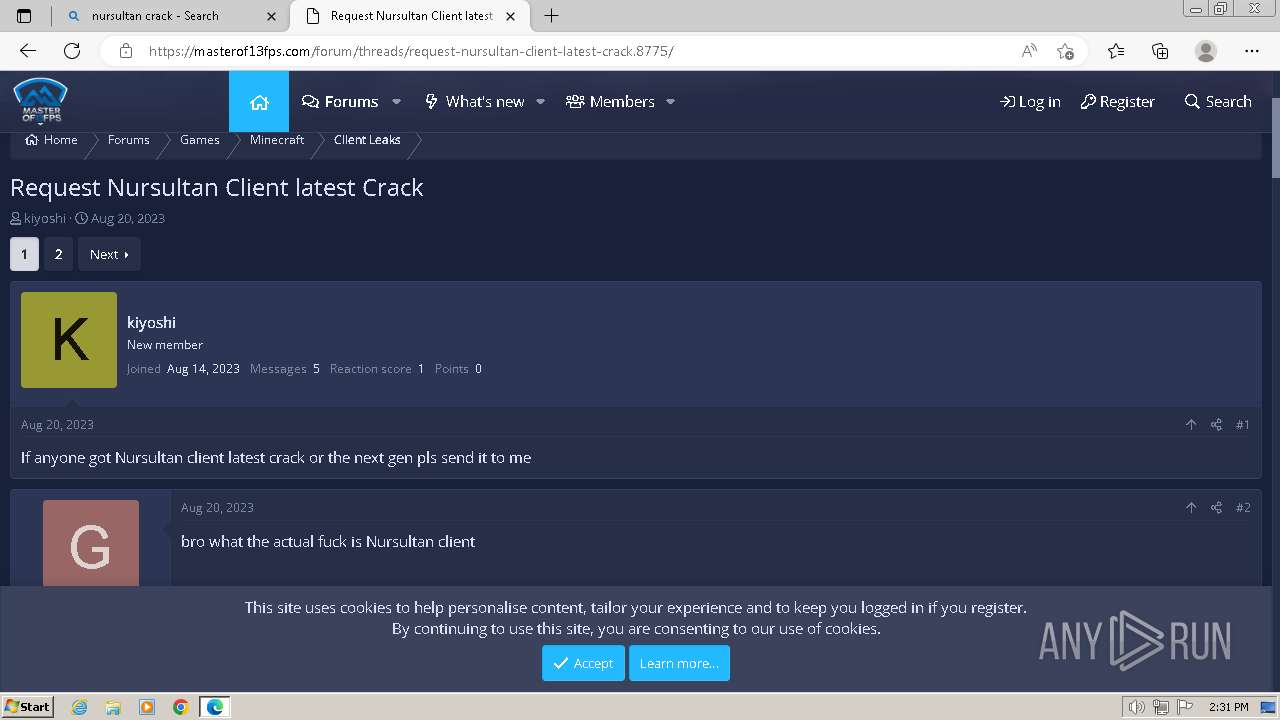Launch Chrome from the taskbar
The image size is (1280, 720).
tap(181, 707)
